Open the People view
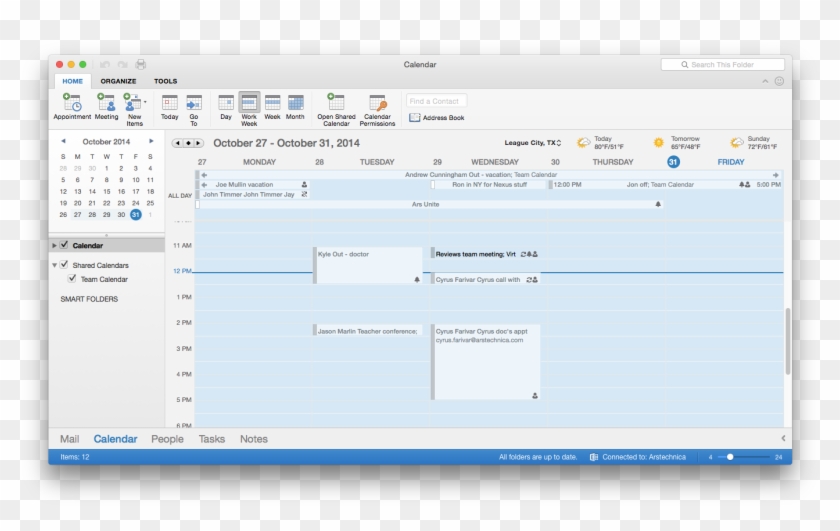 click(x=167, y=439)
